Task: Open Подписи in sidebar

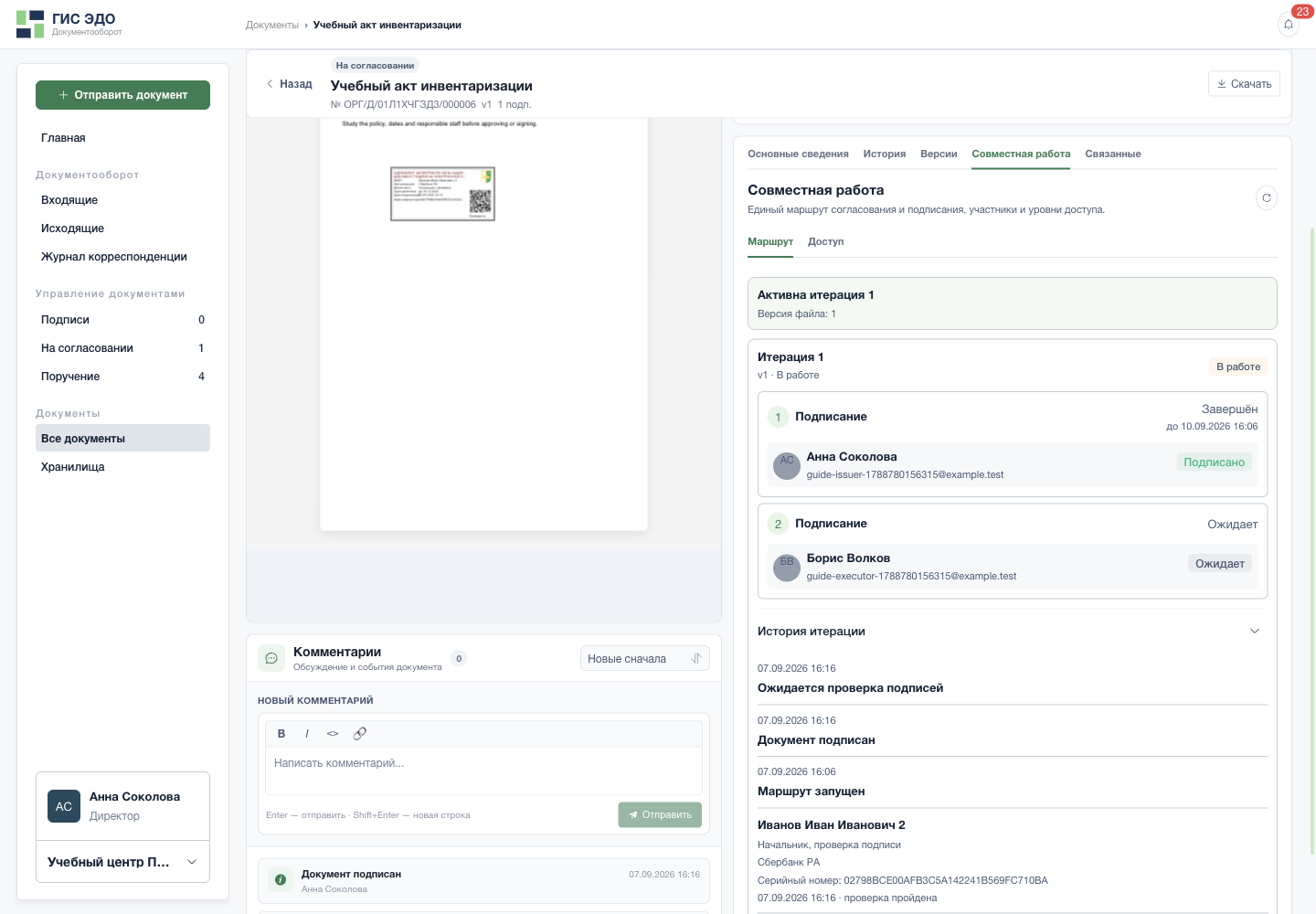Action: coord(122,320)
